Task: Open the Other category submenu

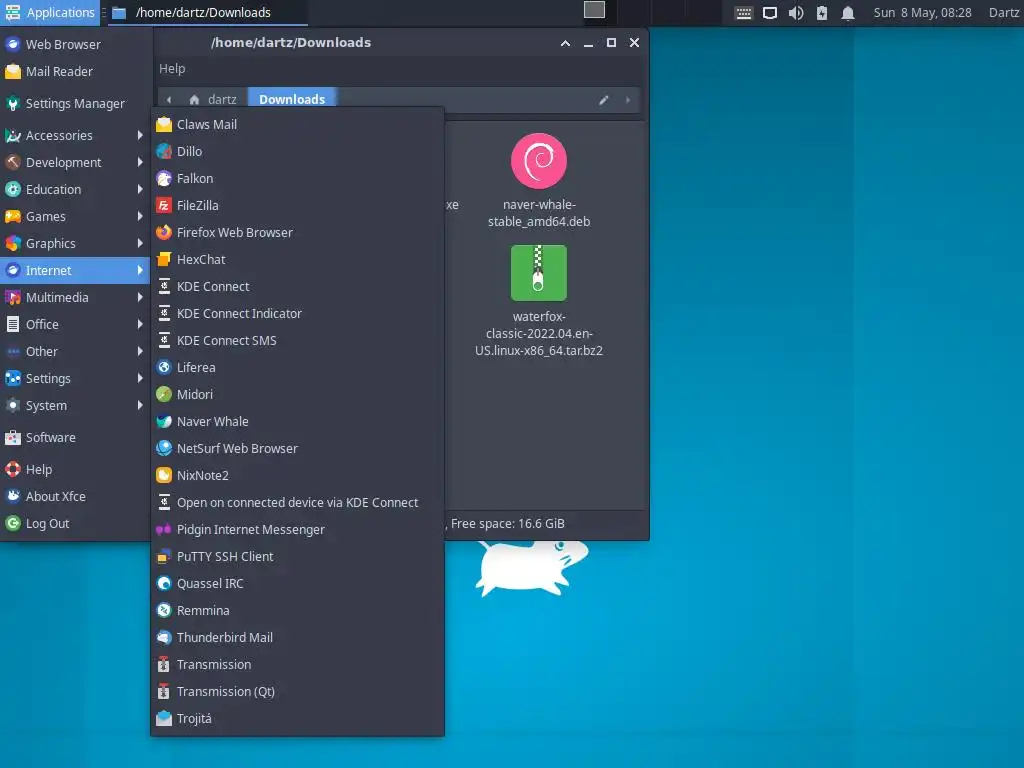Action: pos(74,351)
